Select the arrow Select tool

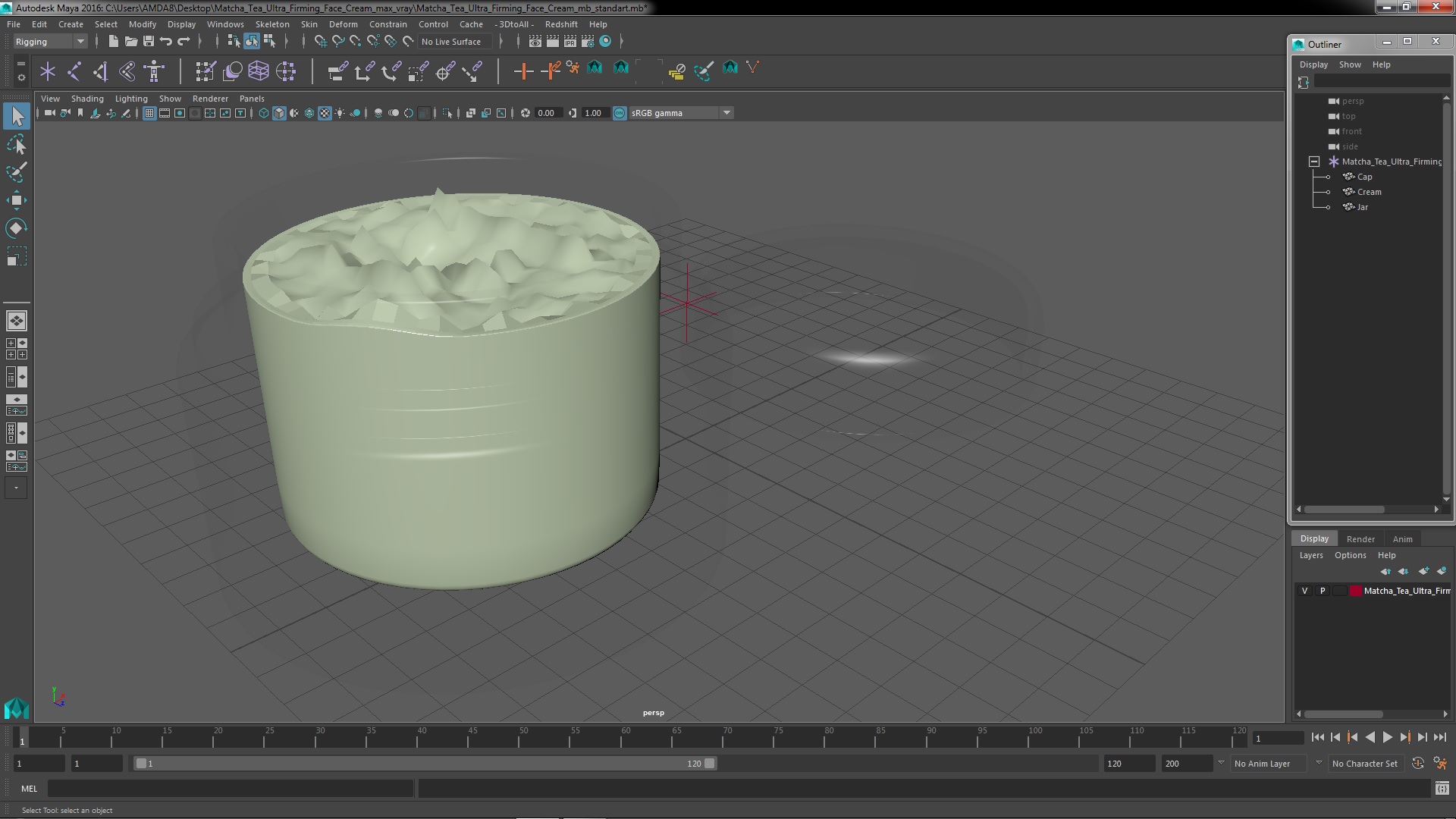17,116
